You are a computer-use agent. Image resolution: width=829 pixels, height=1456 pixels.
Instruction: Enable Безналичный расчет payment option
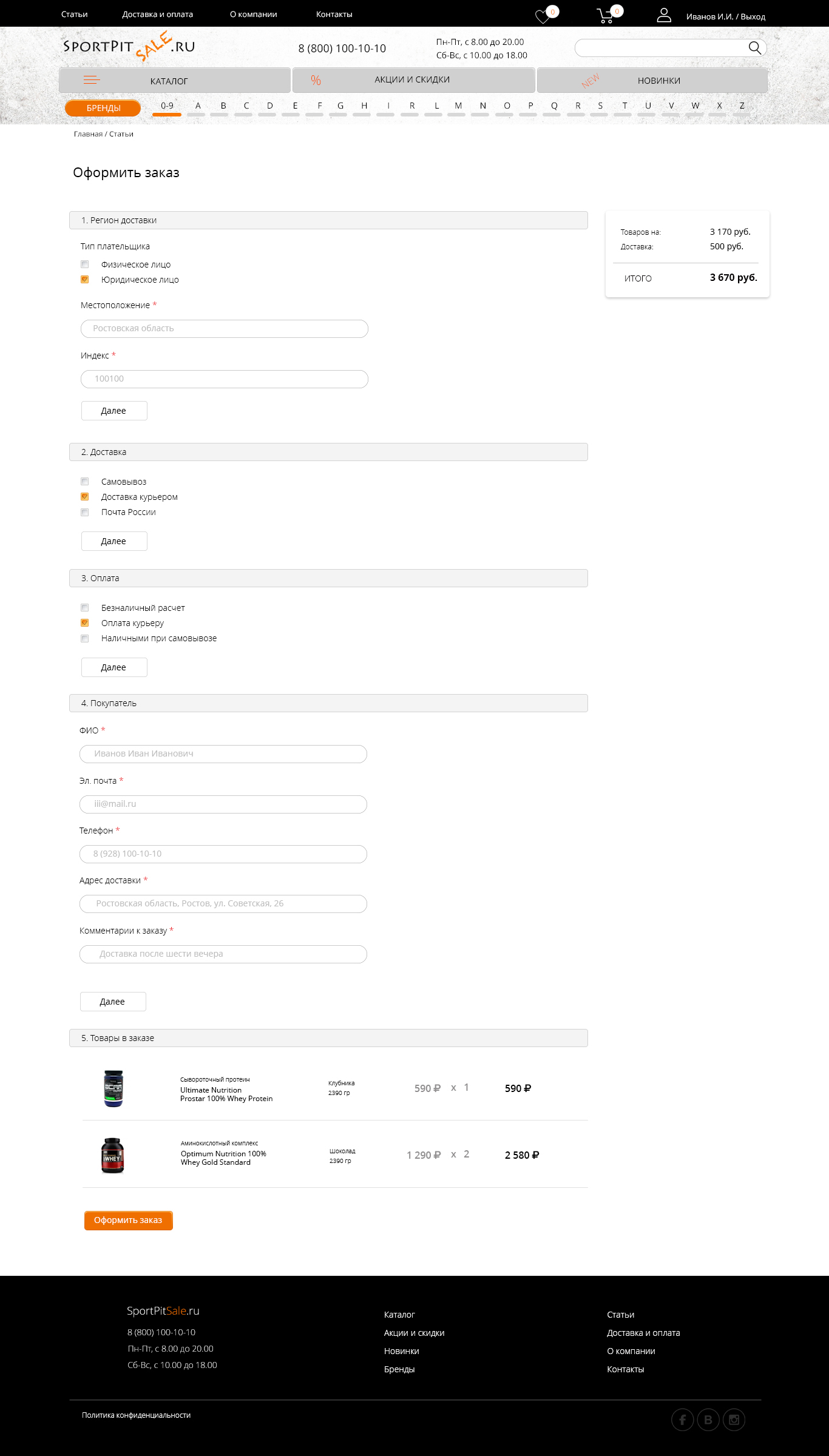pyautogui.click(x=85, y=608)
